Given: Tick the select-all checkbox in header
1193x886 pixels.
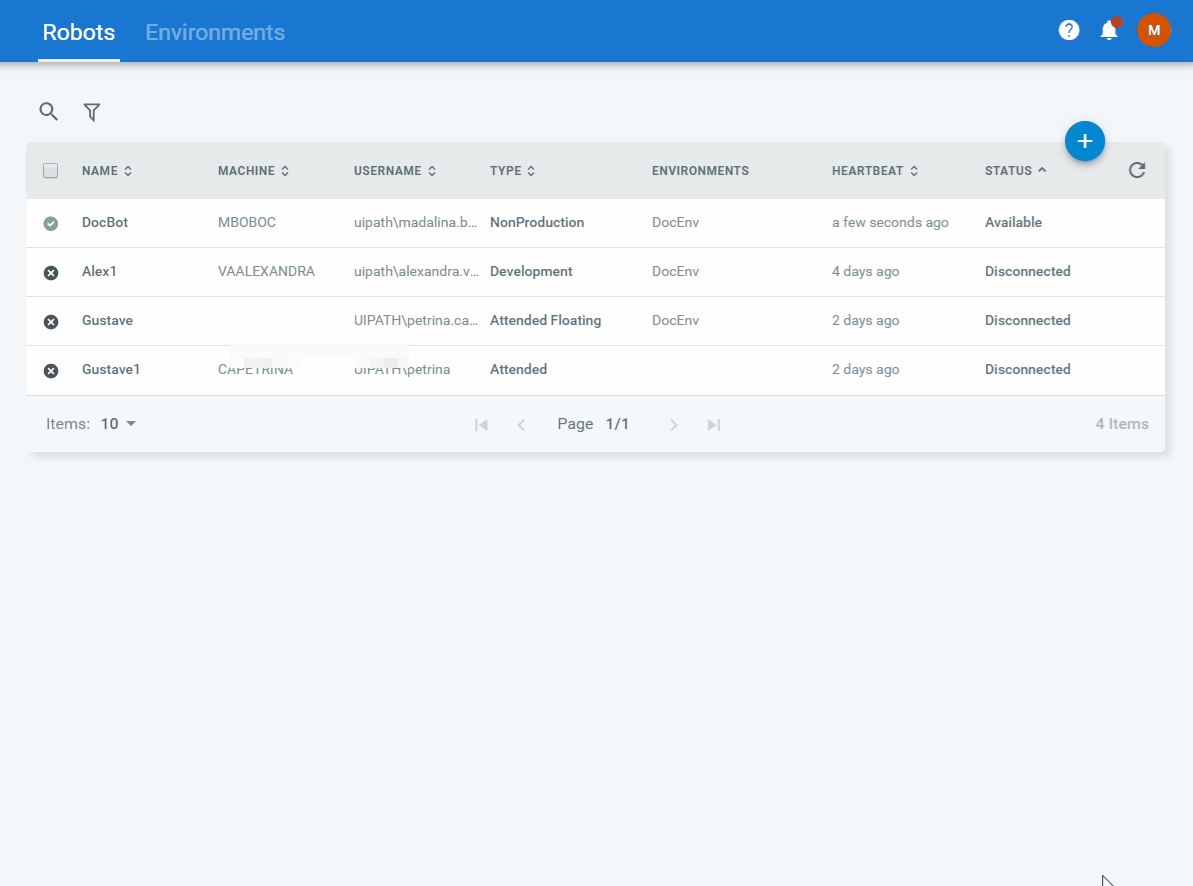Looking at the screenshot, I should 51,171.
